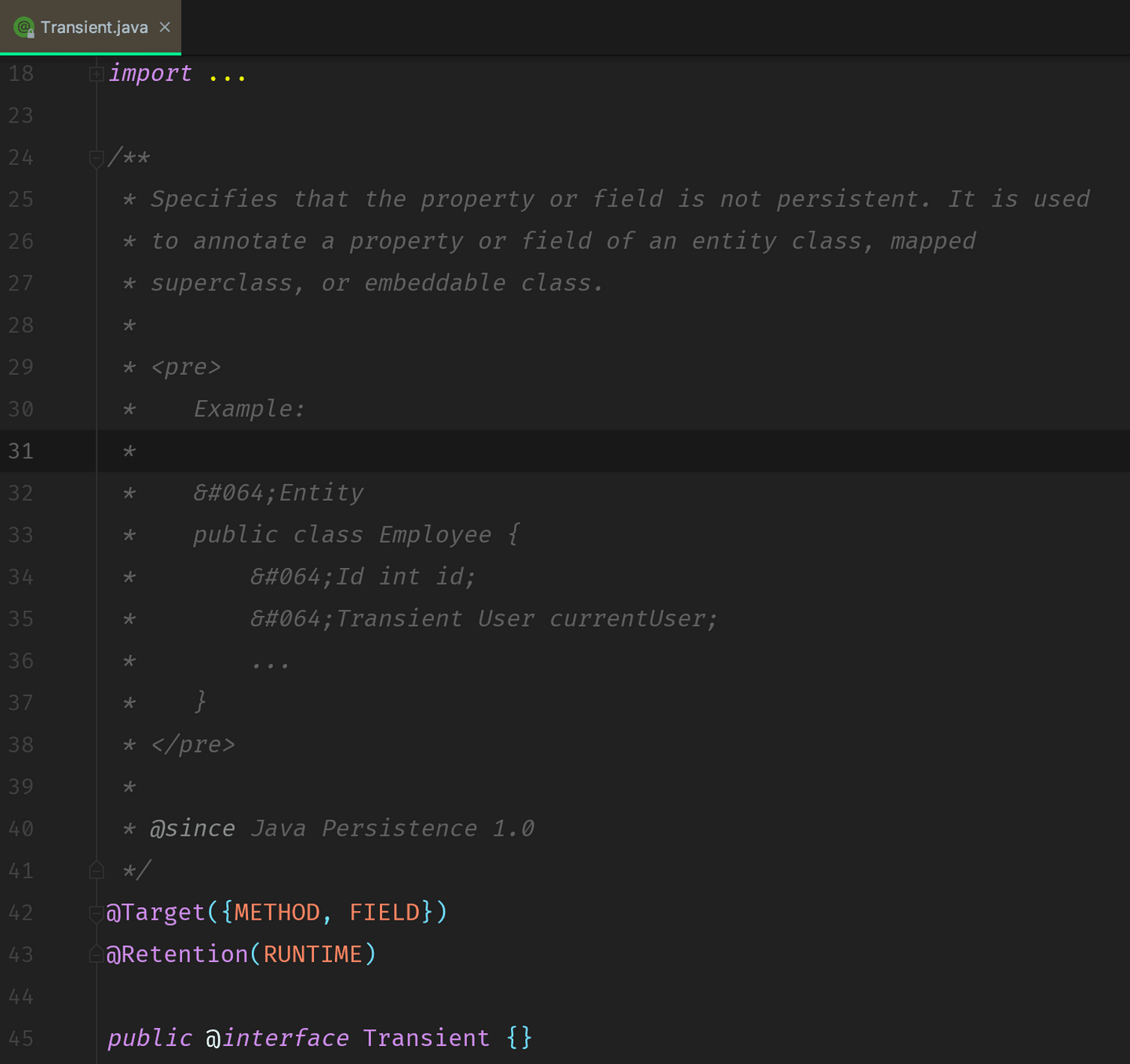This screenshot has height=1064, width=1130.
Task: Click line number 45 in the gutter
Action: (21, 1038)
